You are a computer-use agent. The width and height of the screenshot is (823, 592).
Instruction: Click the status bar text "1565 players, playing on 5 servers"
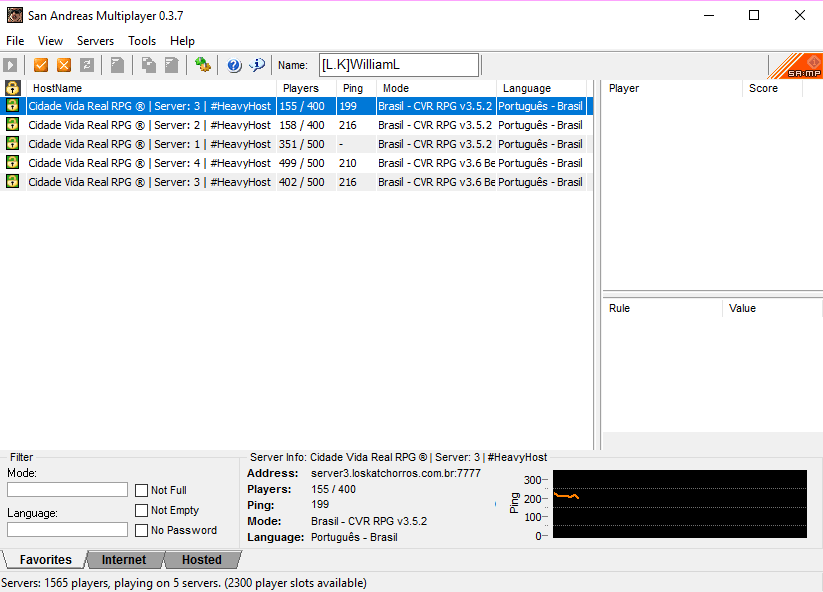click(x=131, y=583)
